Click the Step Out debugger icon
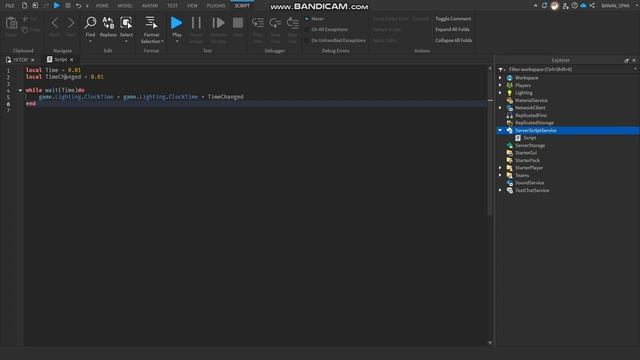Screen dimensions: 640x360 pyautogui.click(x=293, y=23)
